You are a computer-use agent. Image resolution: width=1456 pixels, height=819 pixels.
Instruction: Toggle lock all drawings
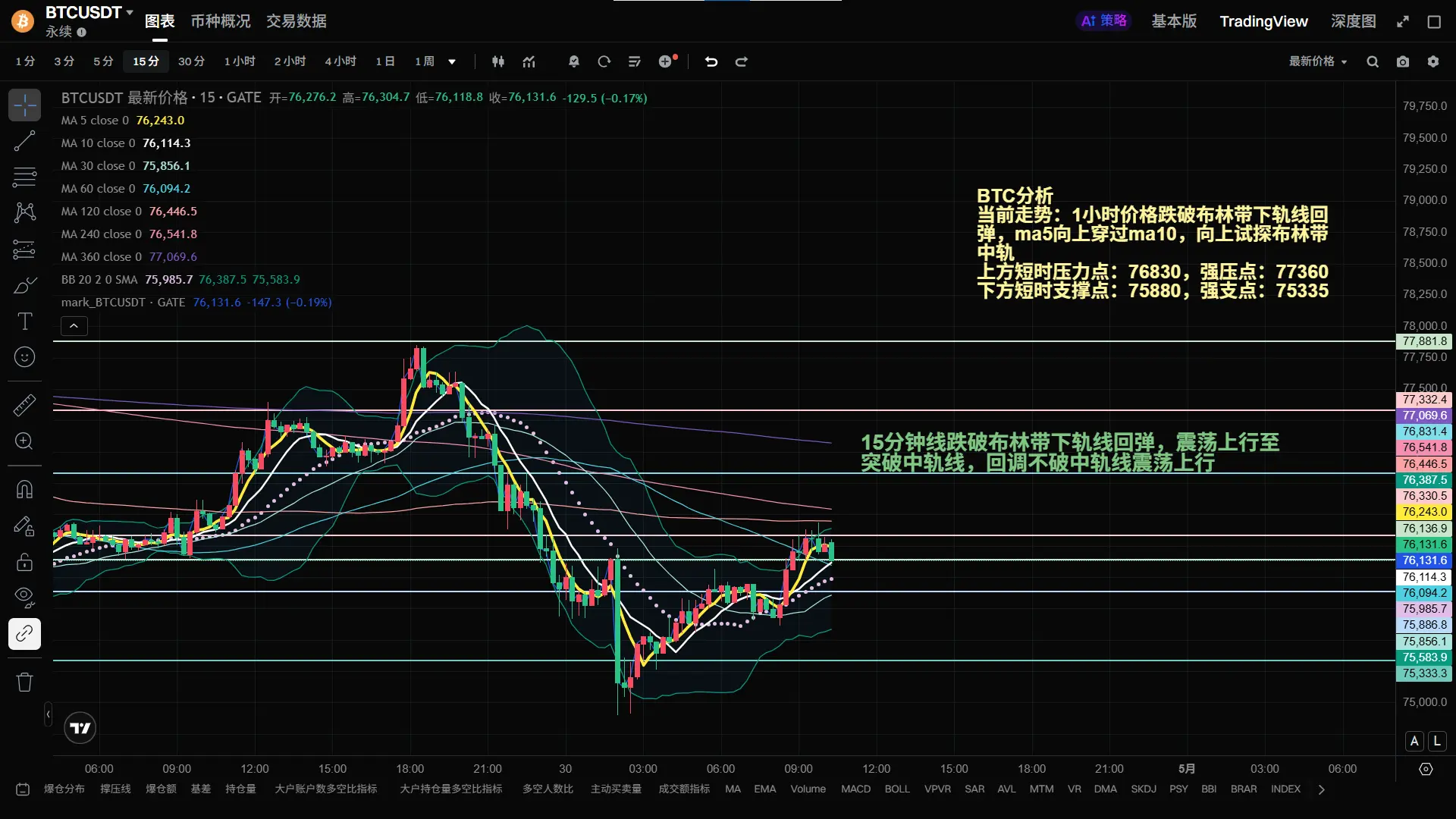coord(24,562)
